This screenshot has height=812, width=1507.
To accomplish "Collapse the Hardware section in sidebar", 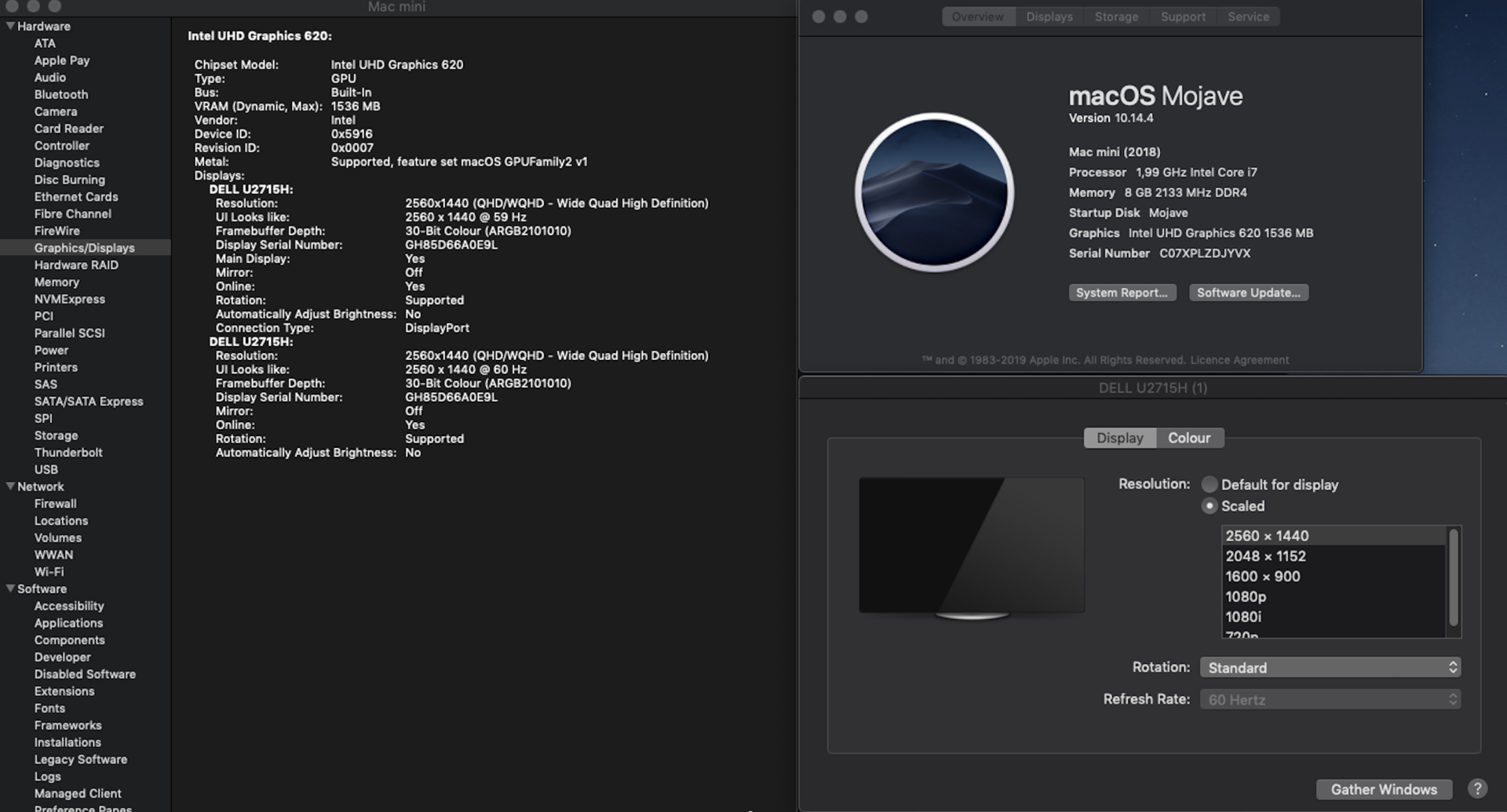I will (10, 26).
